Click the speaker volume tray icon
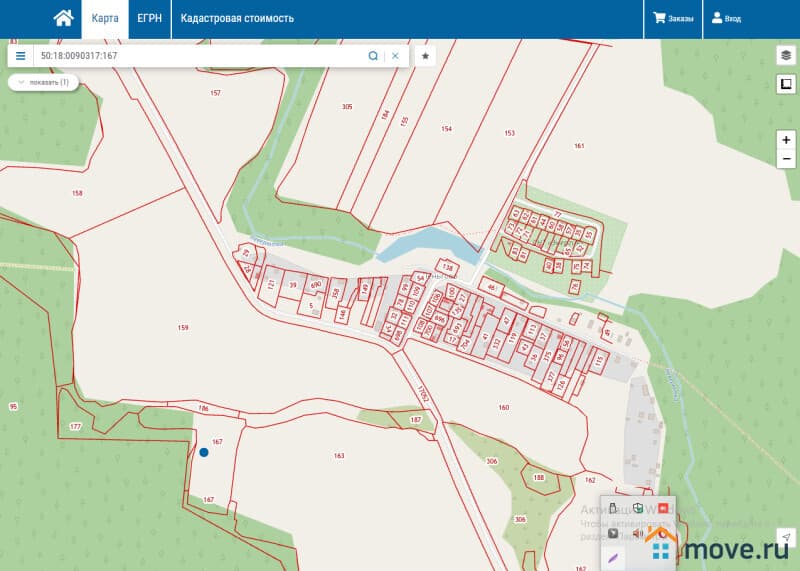This screenshot has height=571, width=800. (x=637, y=533)
